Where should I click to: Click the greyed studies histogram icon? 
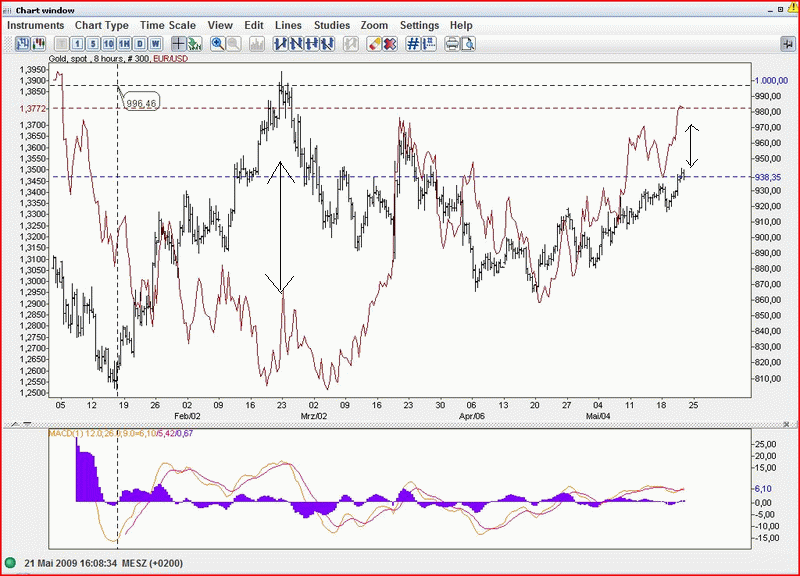pyautogui.click(x=257, y=44)
